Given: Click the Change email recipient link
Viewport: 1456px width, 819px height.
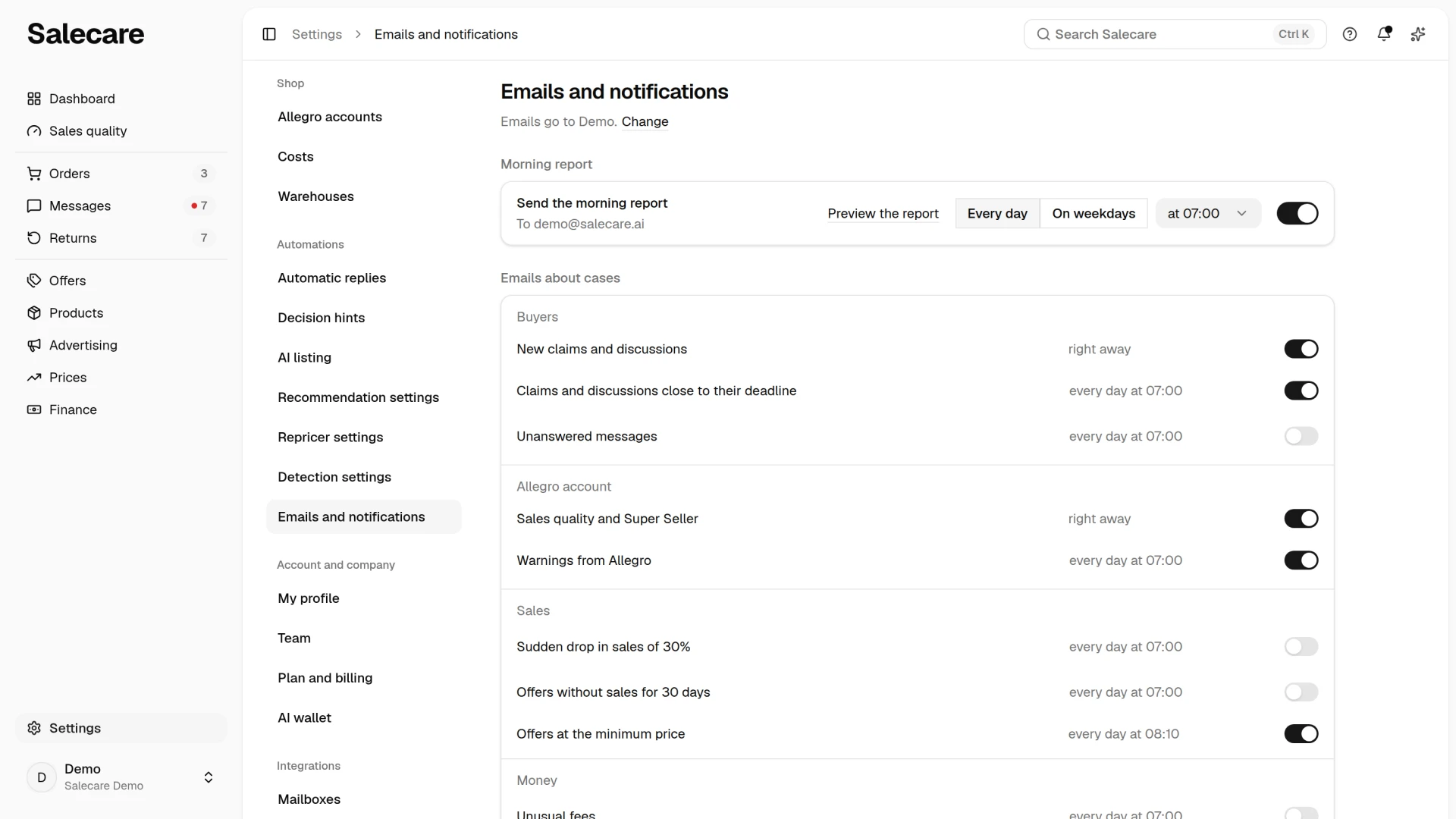Looking at the screenshot, I should pos(645,121).
